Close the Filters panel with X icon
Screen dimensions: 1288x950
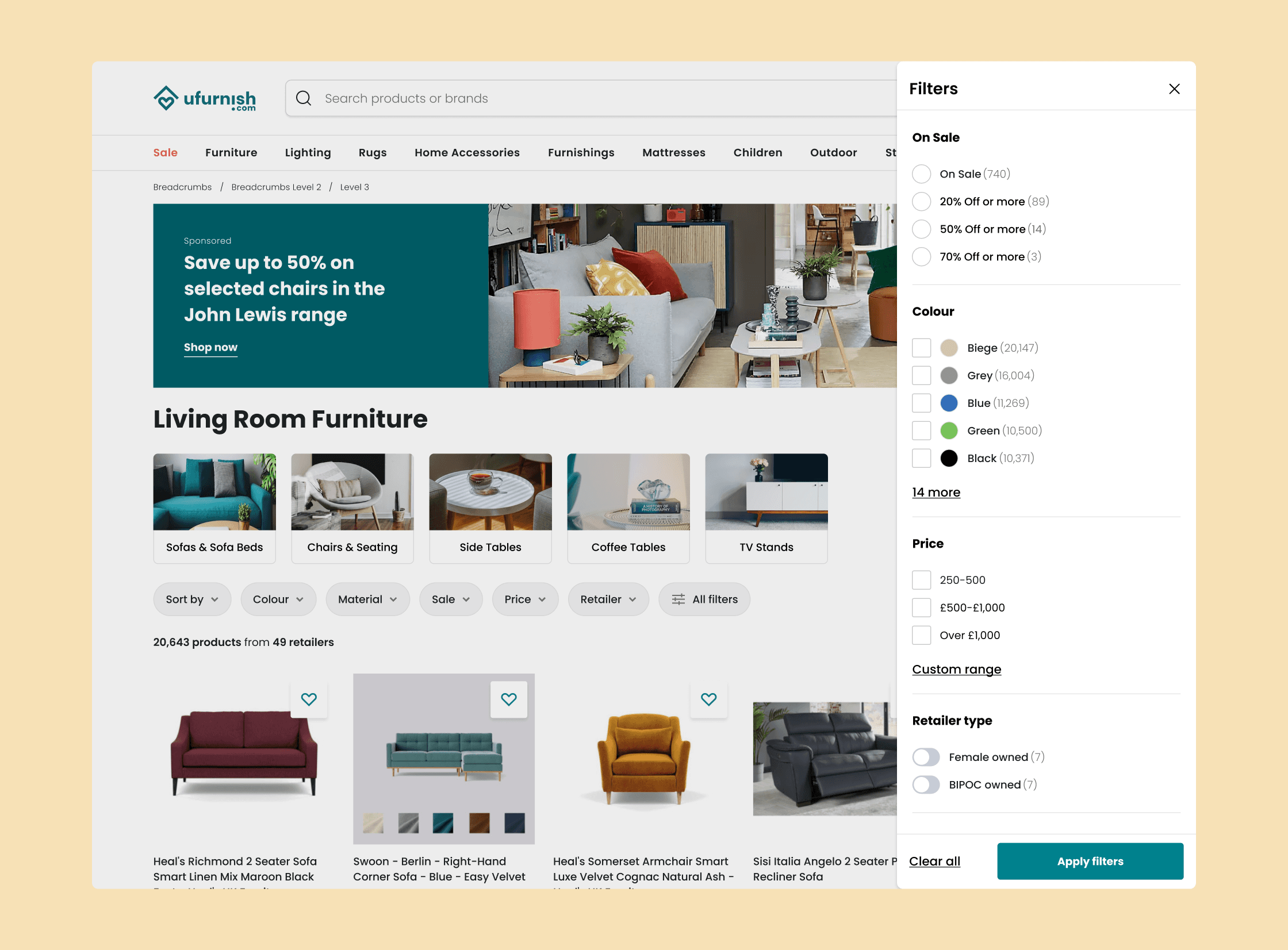[1174, 89]
